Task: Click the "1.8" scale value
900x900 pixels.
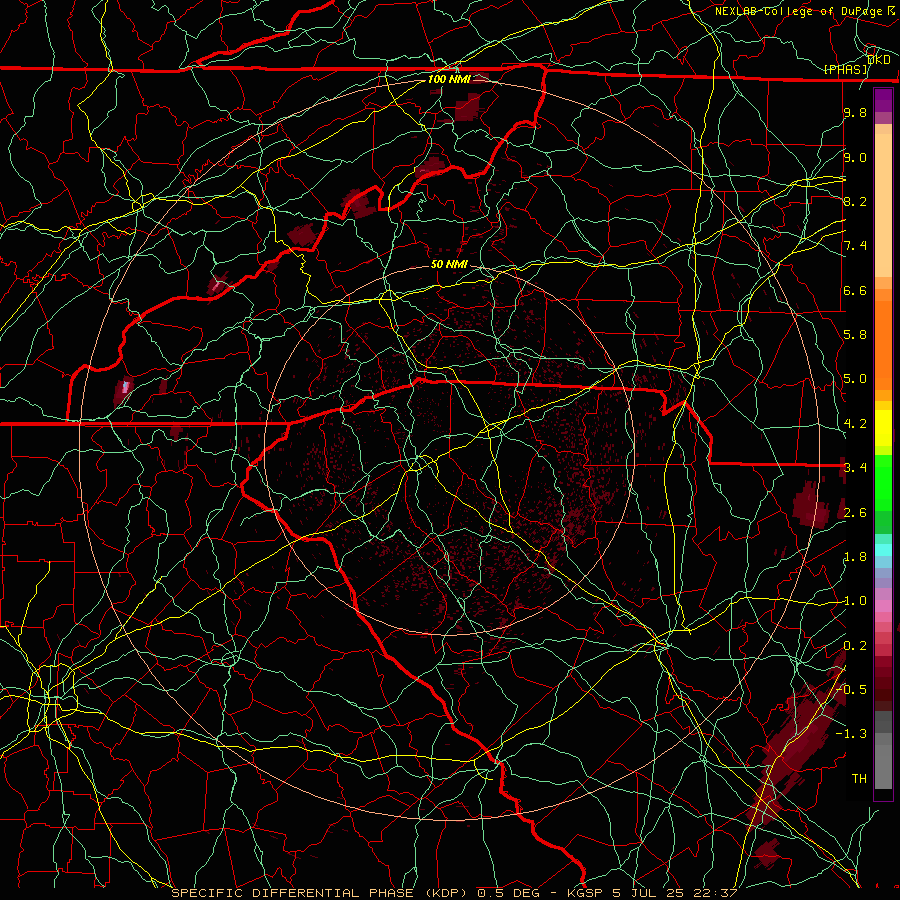Action: pyautogui.click(x=855, y=557)
